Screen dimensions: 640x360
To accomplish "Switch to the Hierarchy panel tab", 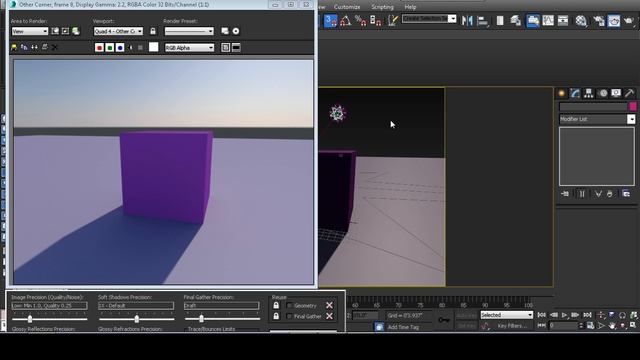I will coord(589,93).
